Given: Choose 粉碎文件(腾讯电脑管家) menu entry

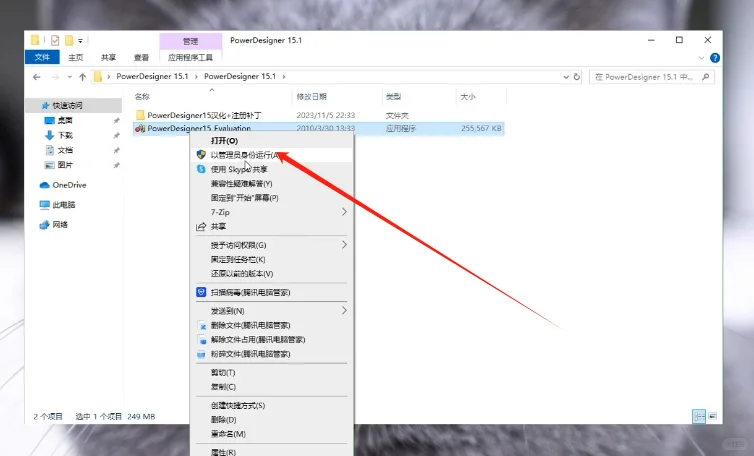Looking at the screenshot, I should coord(272,354).
